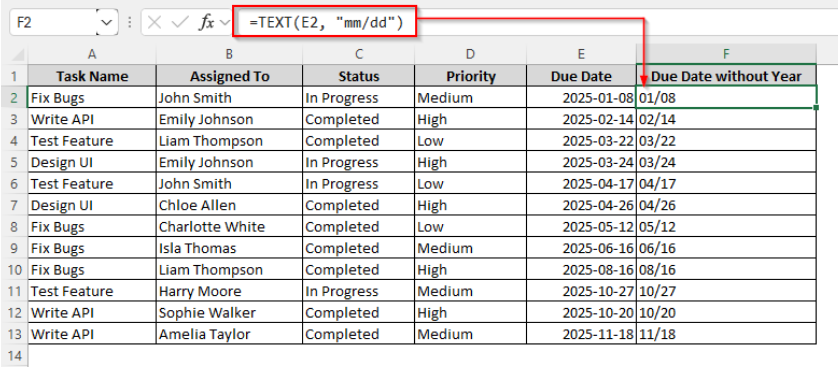
Task: Click the Cancel X icon in formula bar
Action: pyautogui.click(x=154, y=22)
